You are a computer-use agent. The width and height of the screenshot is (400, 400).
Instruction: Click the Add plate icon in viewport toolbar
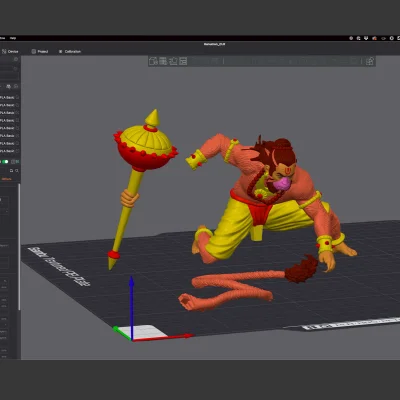click(x=163, y=61)
